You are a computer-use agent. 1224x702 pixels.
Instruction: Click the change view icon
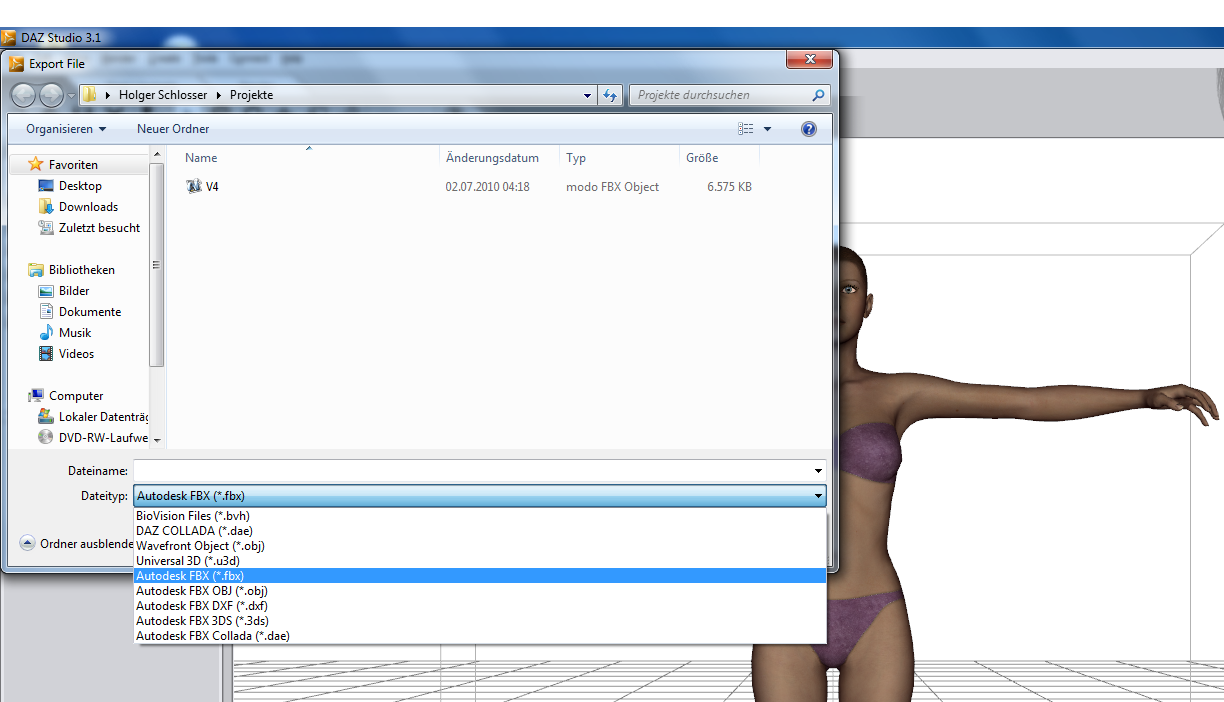tap(746, 129)
